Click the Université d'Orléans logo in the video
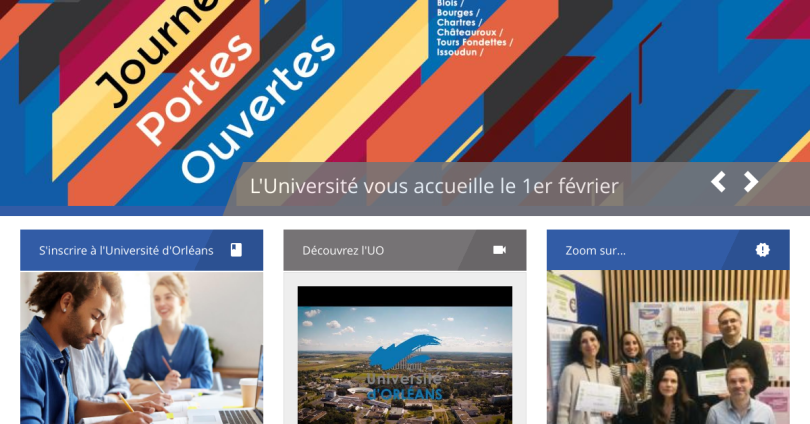This screenshot has width=810, height=424. coord(405,368)
